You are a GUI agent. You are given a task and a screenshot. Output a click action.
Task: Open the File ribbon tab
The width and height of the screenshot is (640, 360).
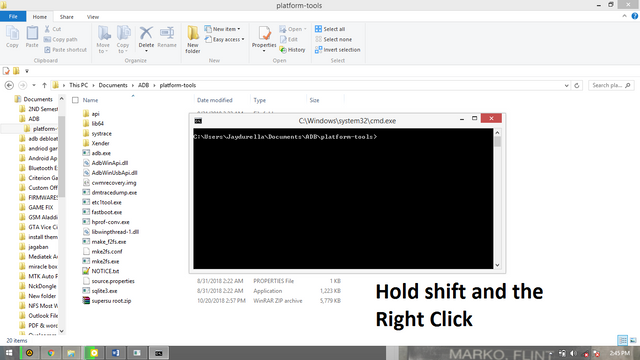pyautogui.click(x=13, y=17)
